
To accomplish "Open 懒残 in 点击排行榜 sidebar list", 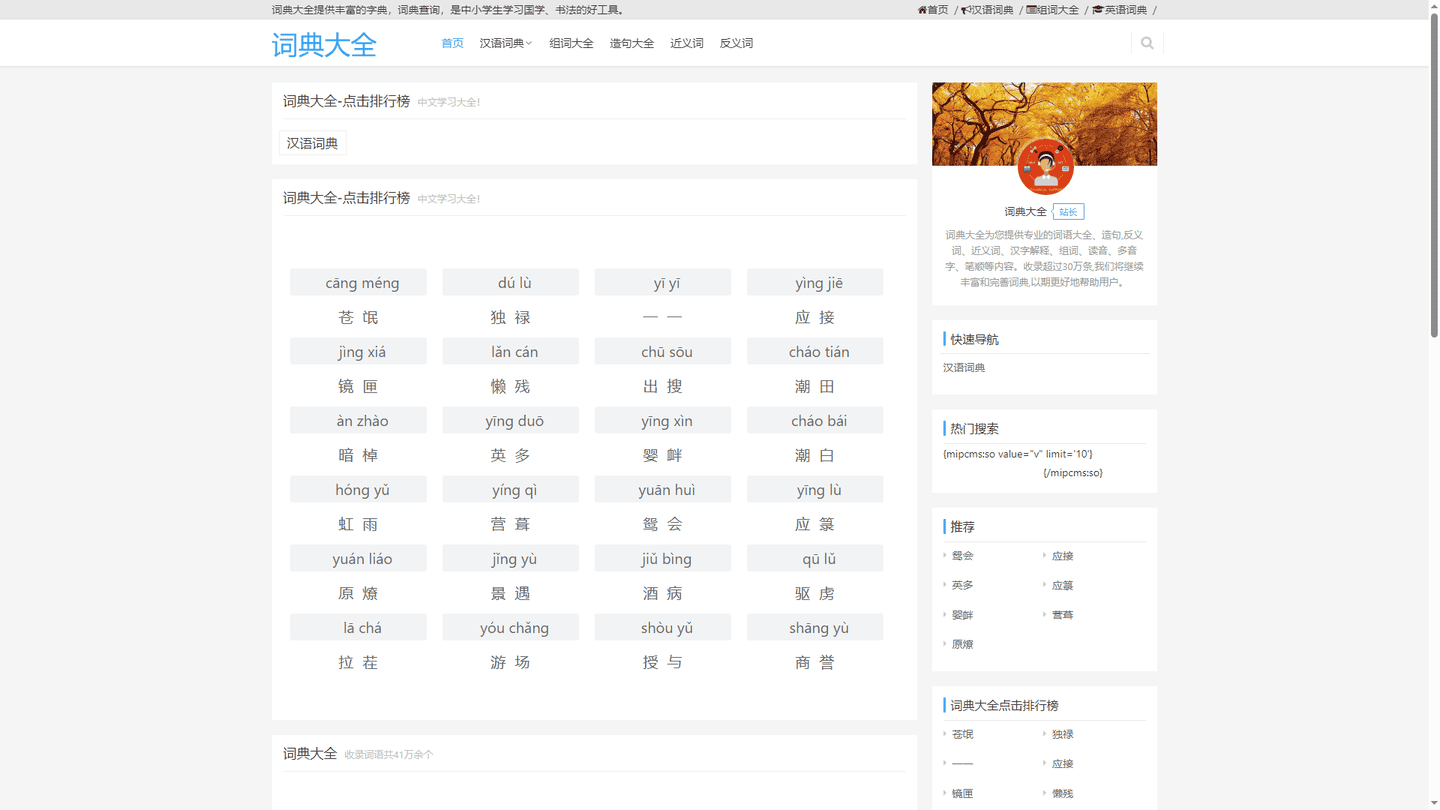I will pos(1062,793).
